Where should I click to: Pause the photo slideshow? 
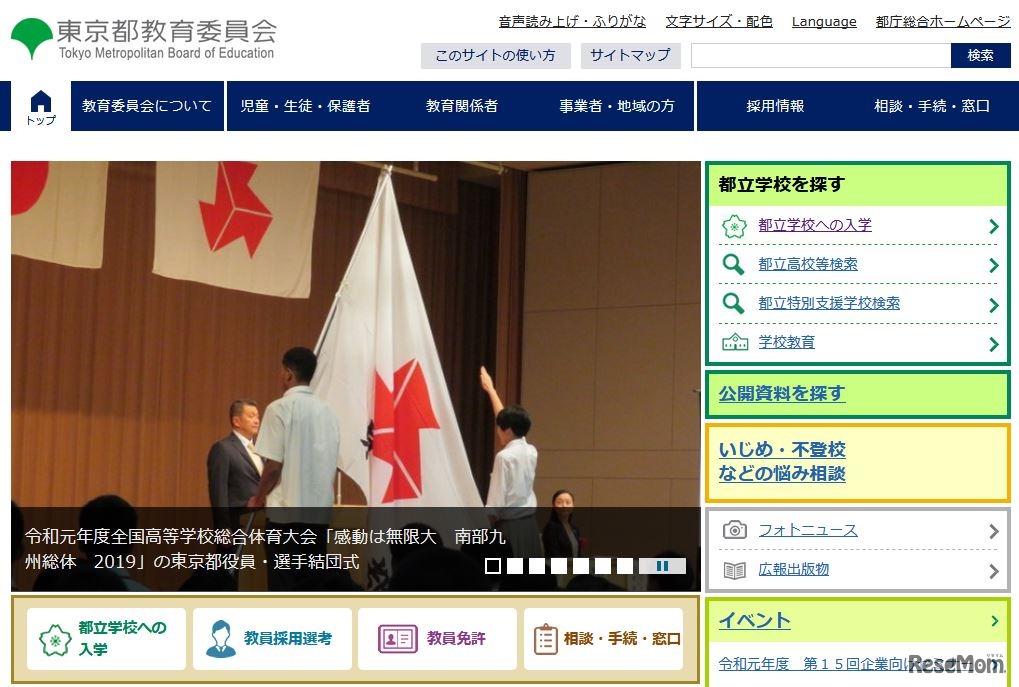click(x=664, y=566)
